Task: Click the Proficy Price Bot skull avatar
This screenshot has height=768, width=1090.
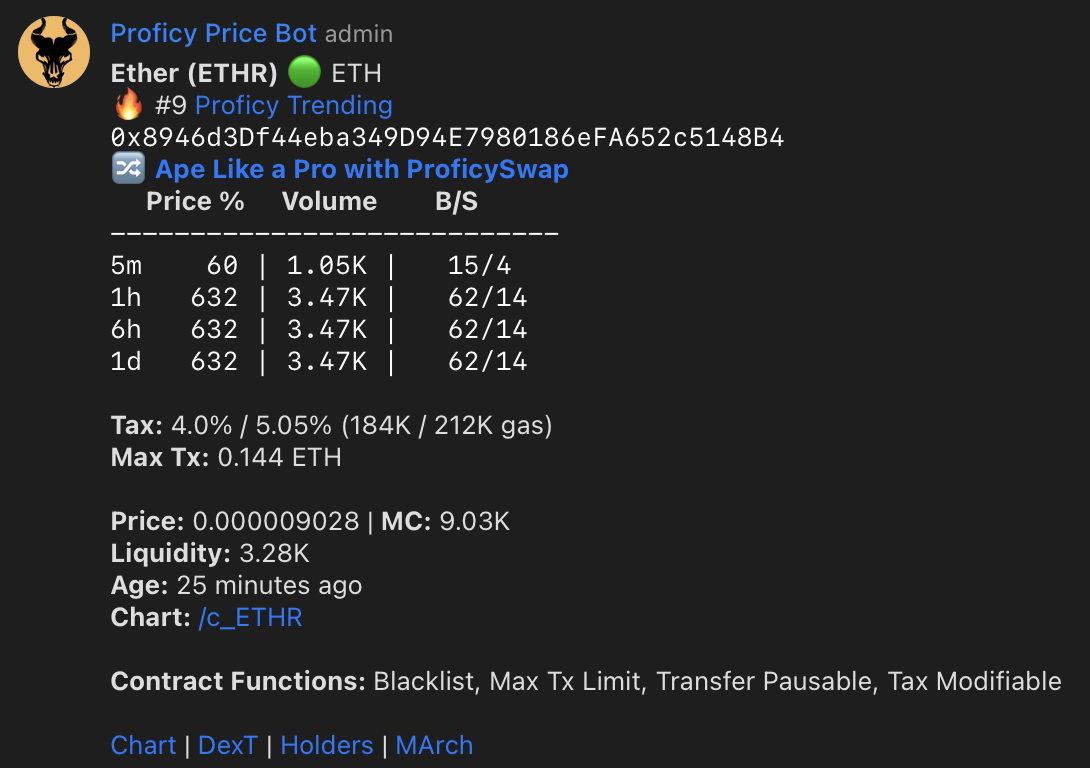Action: [x=55, y=52]
